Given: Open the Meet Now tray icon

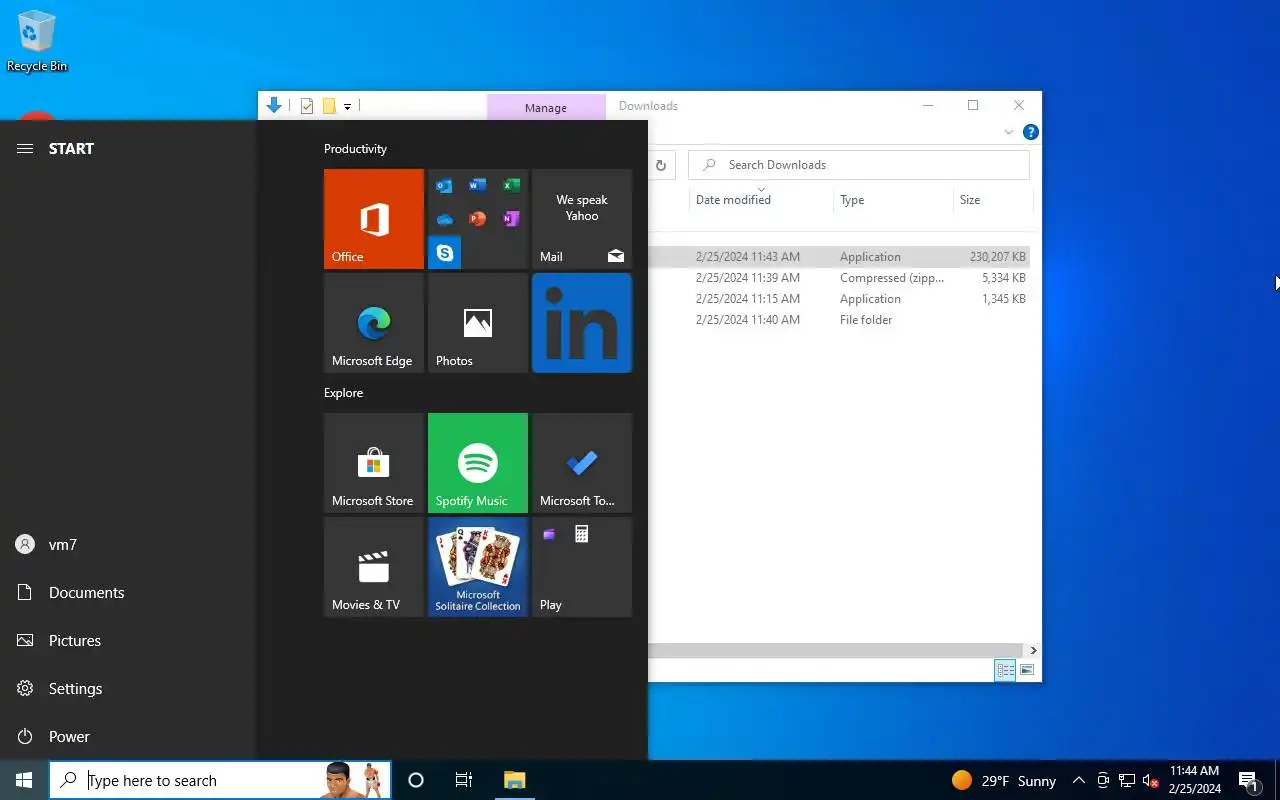Looking at the screenshot, I should 1103,781.
